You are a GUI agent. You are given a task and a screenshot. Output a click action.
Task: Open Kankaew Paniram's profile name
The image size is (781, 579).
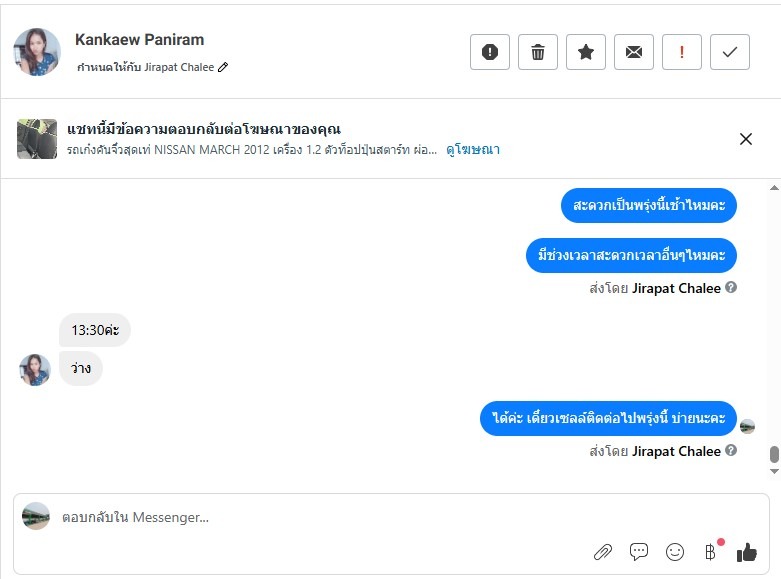(139, 40)
